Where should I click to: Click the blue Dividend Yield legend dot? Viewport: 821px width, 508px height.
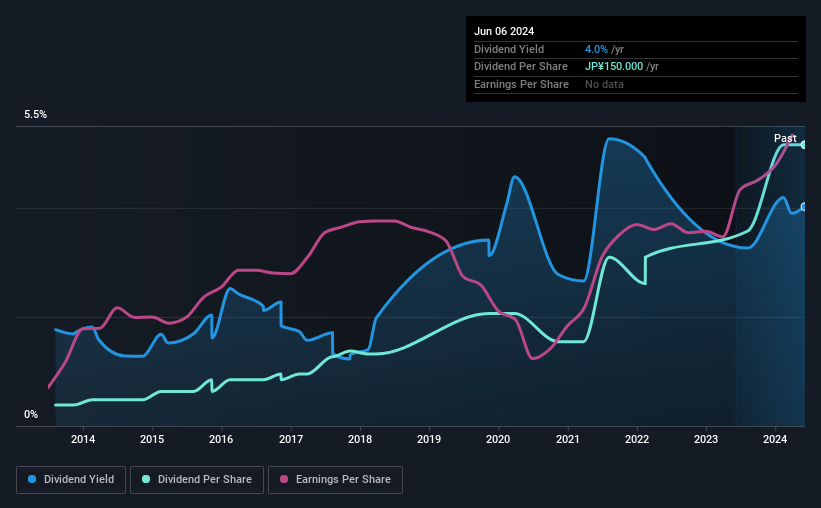(x=32, y=479)
